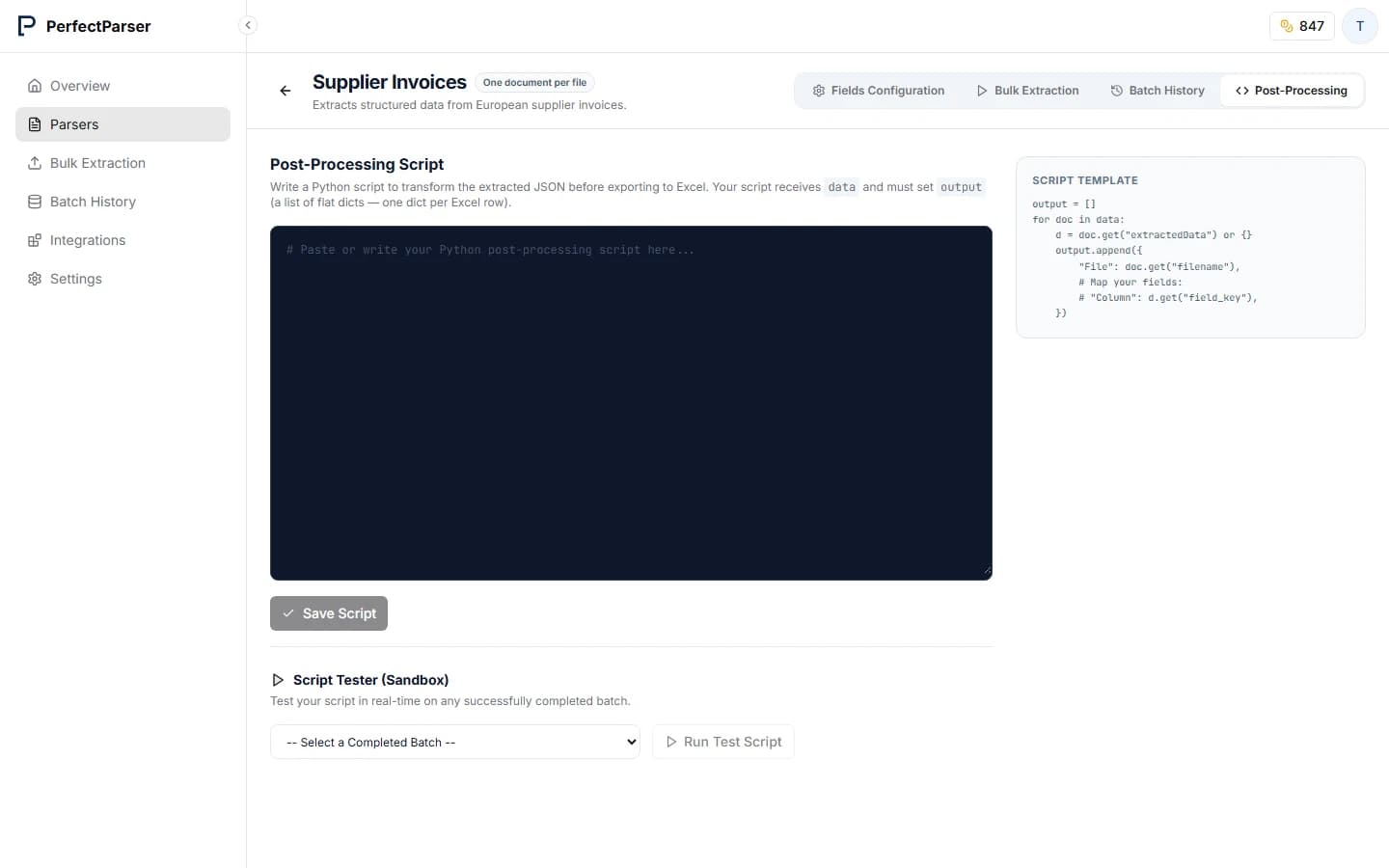Click the inline 'data' code label

coord(842,187)
